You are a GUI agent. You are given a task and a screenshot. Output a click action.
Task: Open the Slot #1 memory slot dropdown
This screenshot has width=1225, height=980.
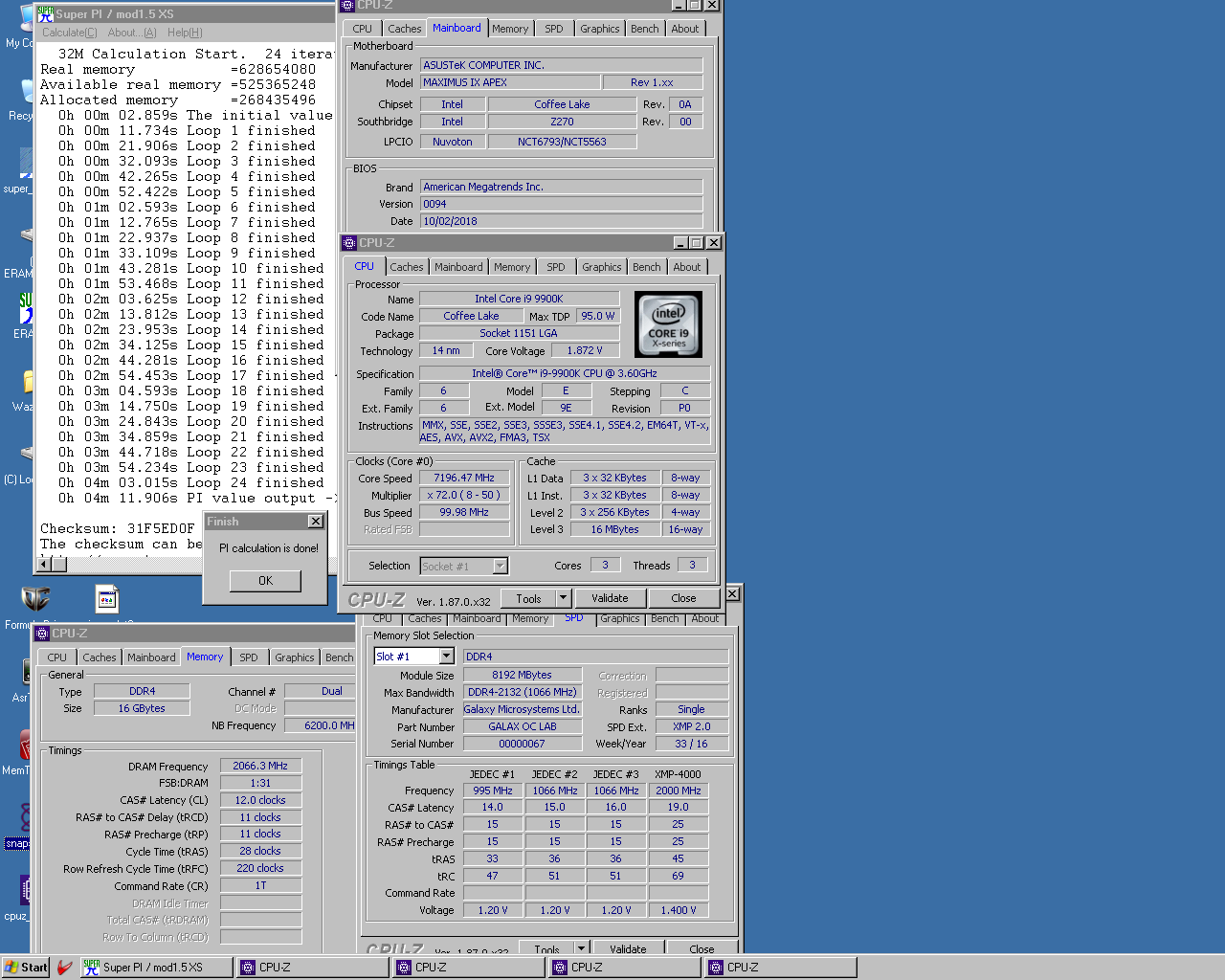point(447,657)
